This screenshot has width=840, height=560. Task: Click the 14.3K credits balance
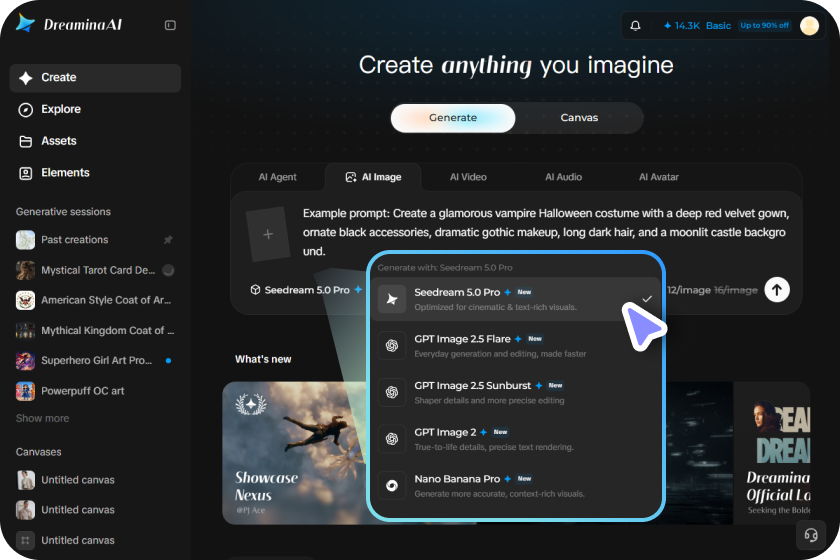point(687,25)
